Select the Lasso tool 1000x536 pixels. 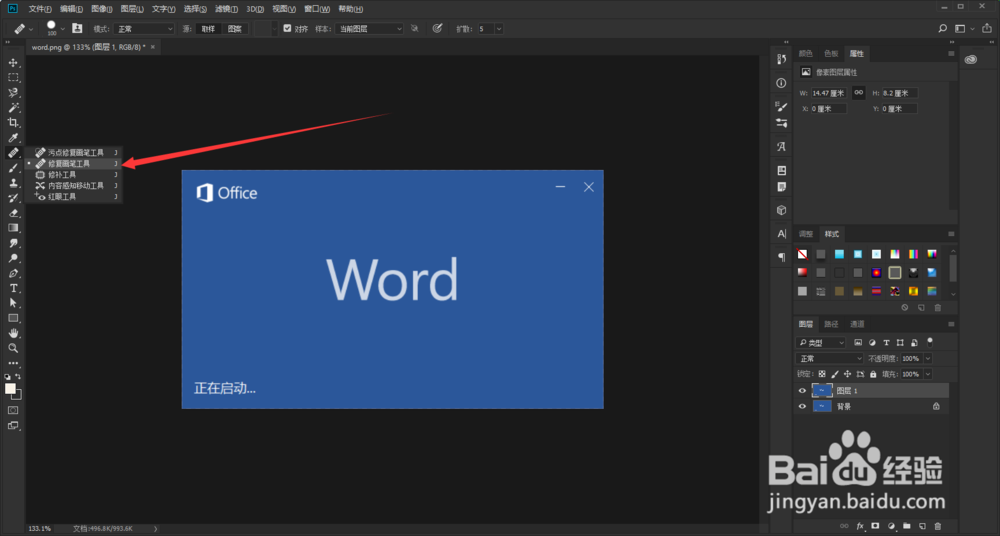(x=13, y=93)
